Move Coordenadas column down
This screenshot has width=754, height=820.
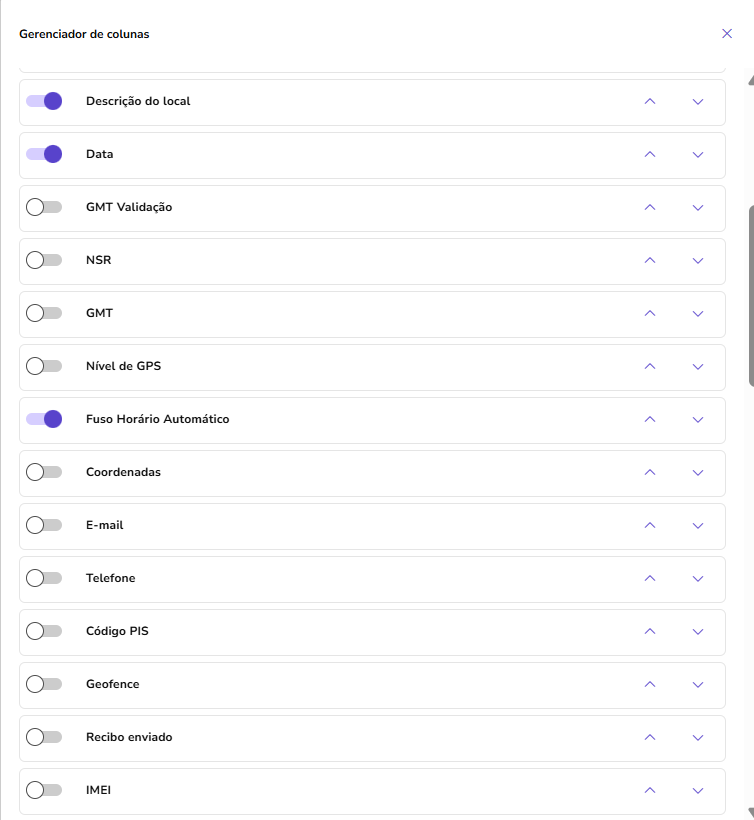(698, 473)
